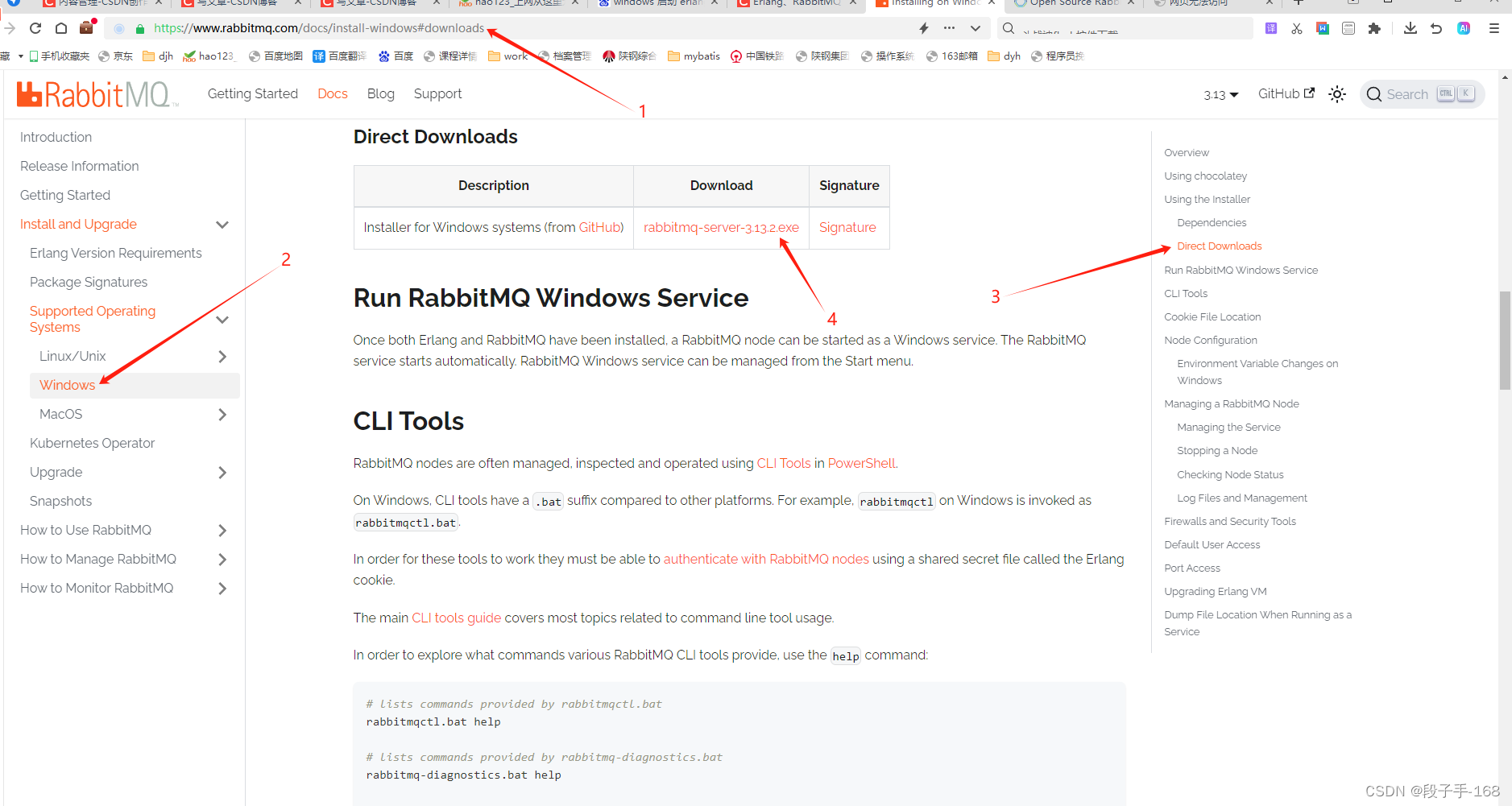Open the WPS document extension icon
Image resolution: width=1512 pixels, height=806 pixels.
point(1323,28)
